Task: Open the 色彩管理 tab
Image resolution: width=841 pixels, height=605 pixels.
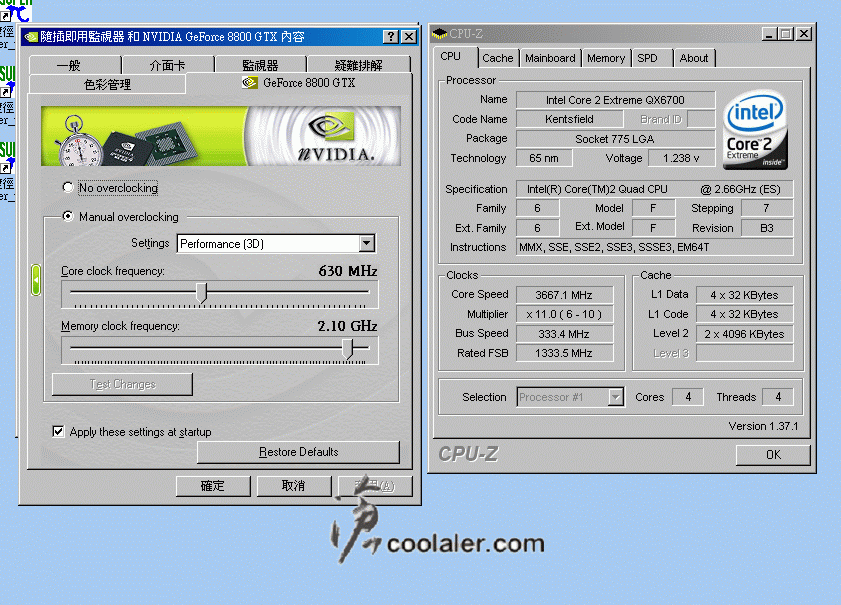Action: [107, 84]
